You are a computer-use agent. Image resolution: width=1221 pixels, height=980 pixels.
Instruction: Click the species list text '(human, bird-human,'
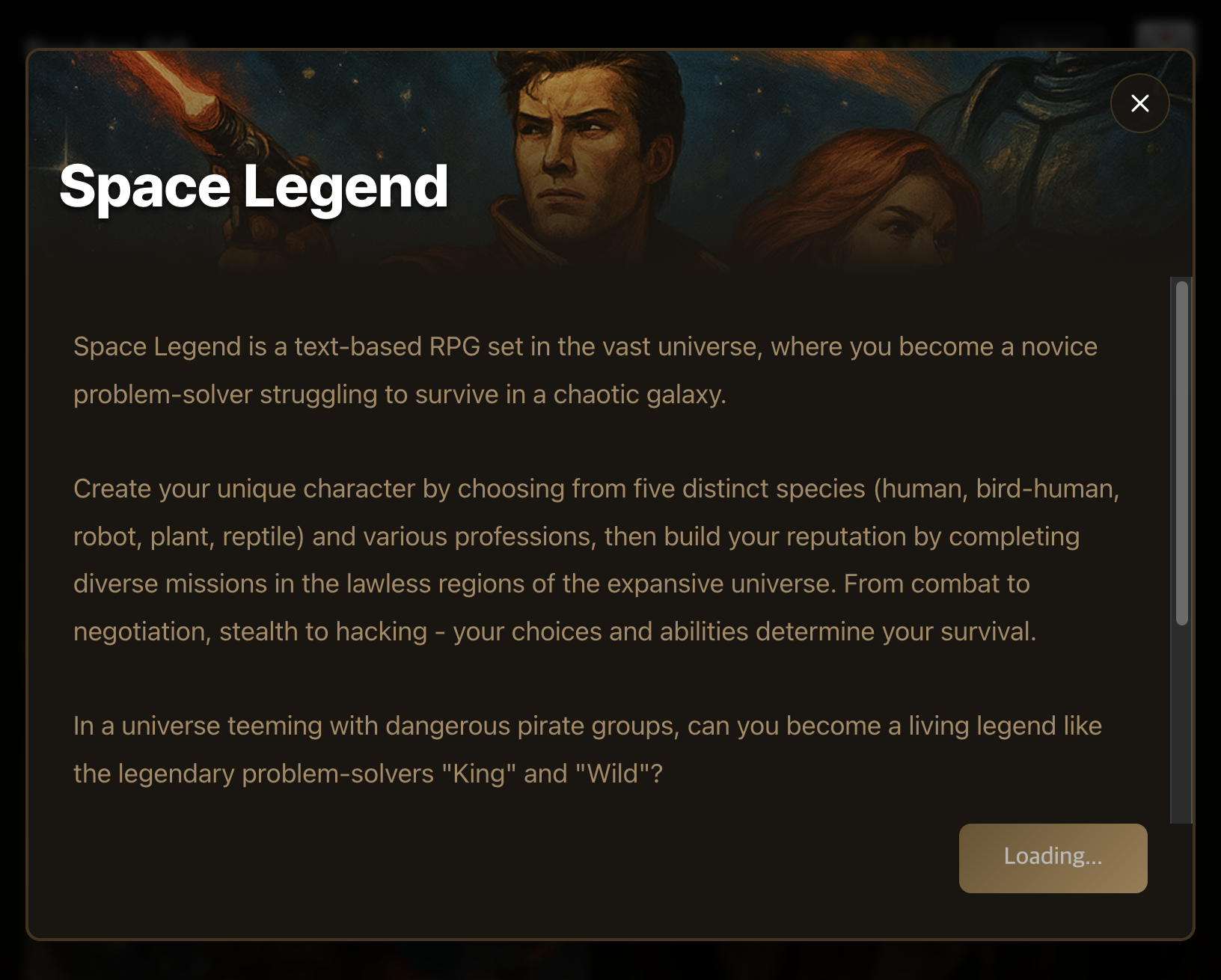(997, 489)
